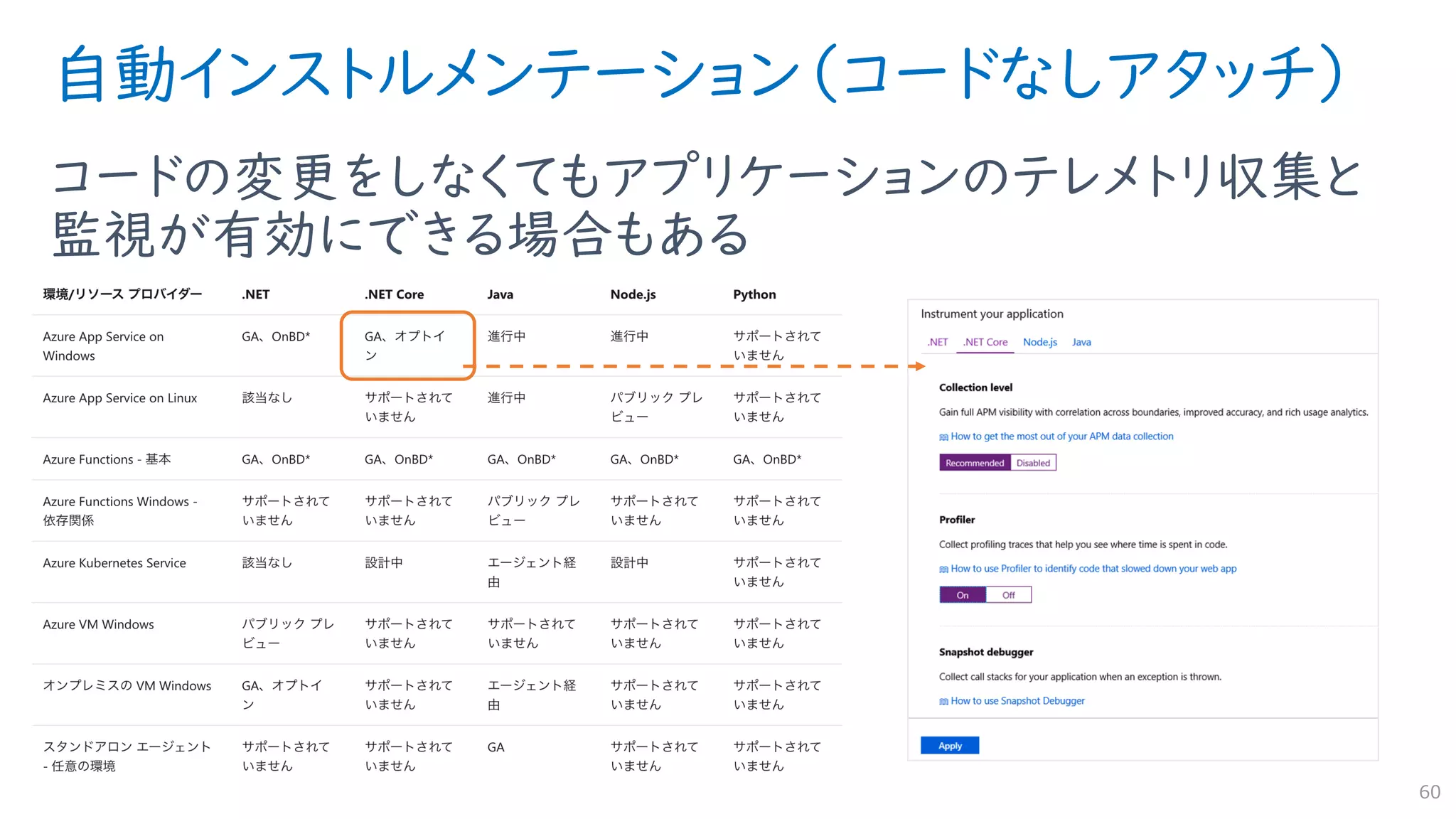Click '設計中' .NET Core cell in Kubernetes Service row
This screenshot has height=819, width=1456.
(x=384, y=562)
